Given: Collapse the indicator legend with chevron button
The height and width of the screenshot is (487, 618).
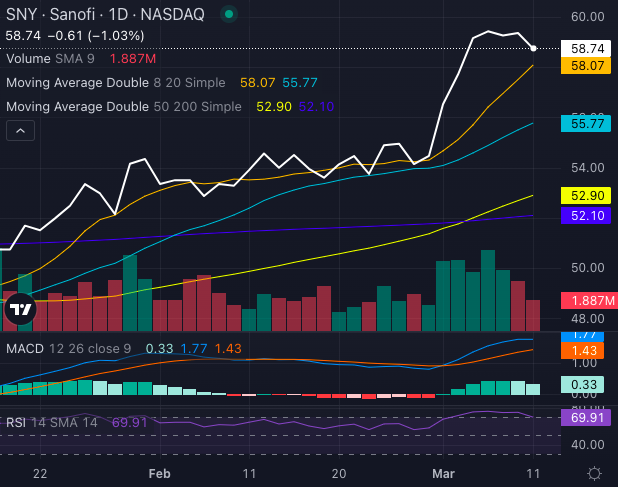Looking at the screenshot, I should tap(20, 130).
